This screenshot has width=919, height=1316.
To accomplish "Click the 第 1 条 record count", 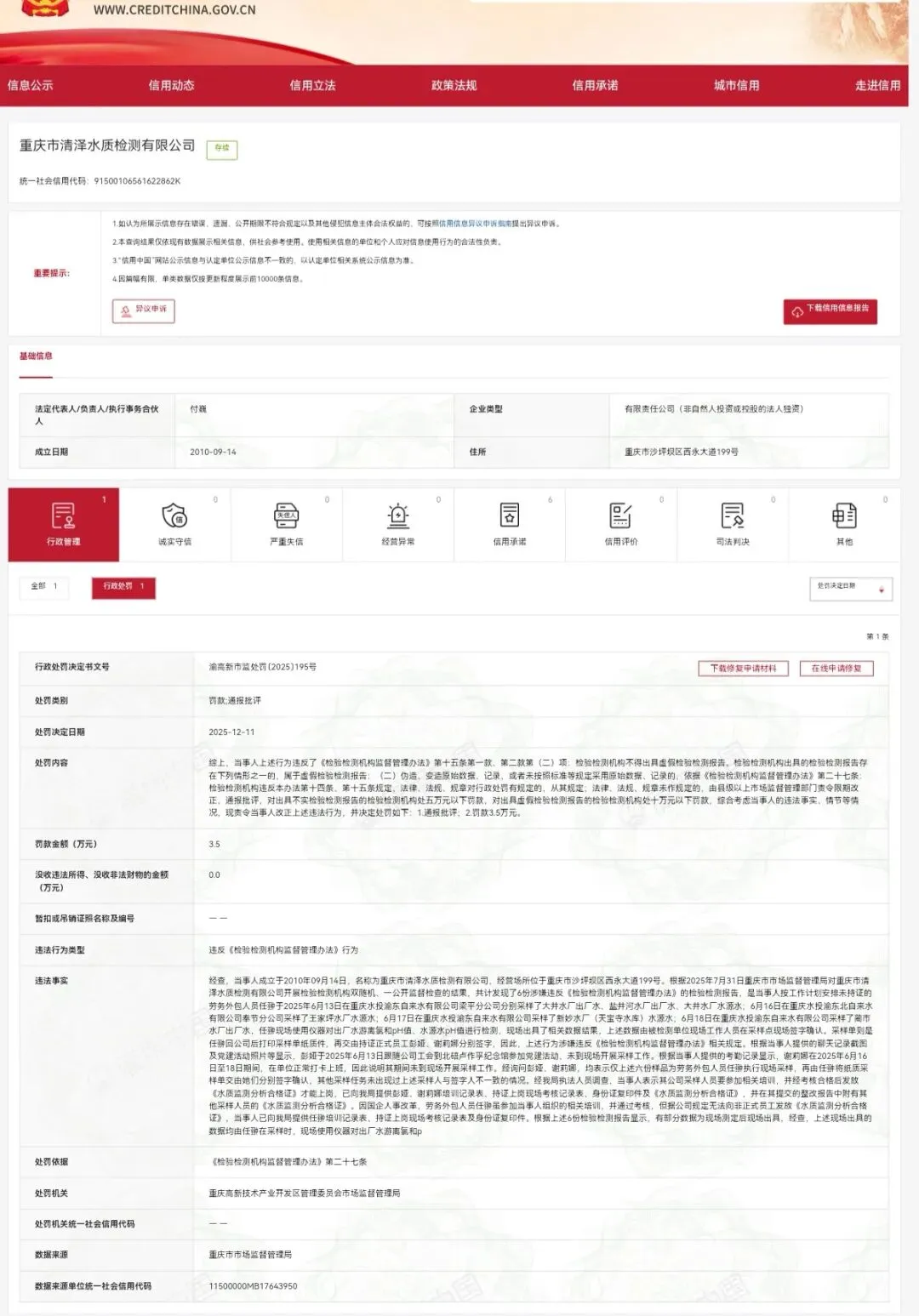I will point(877,636).
